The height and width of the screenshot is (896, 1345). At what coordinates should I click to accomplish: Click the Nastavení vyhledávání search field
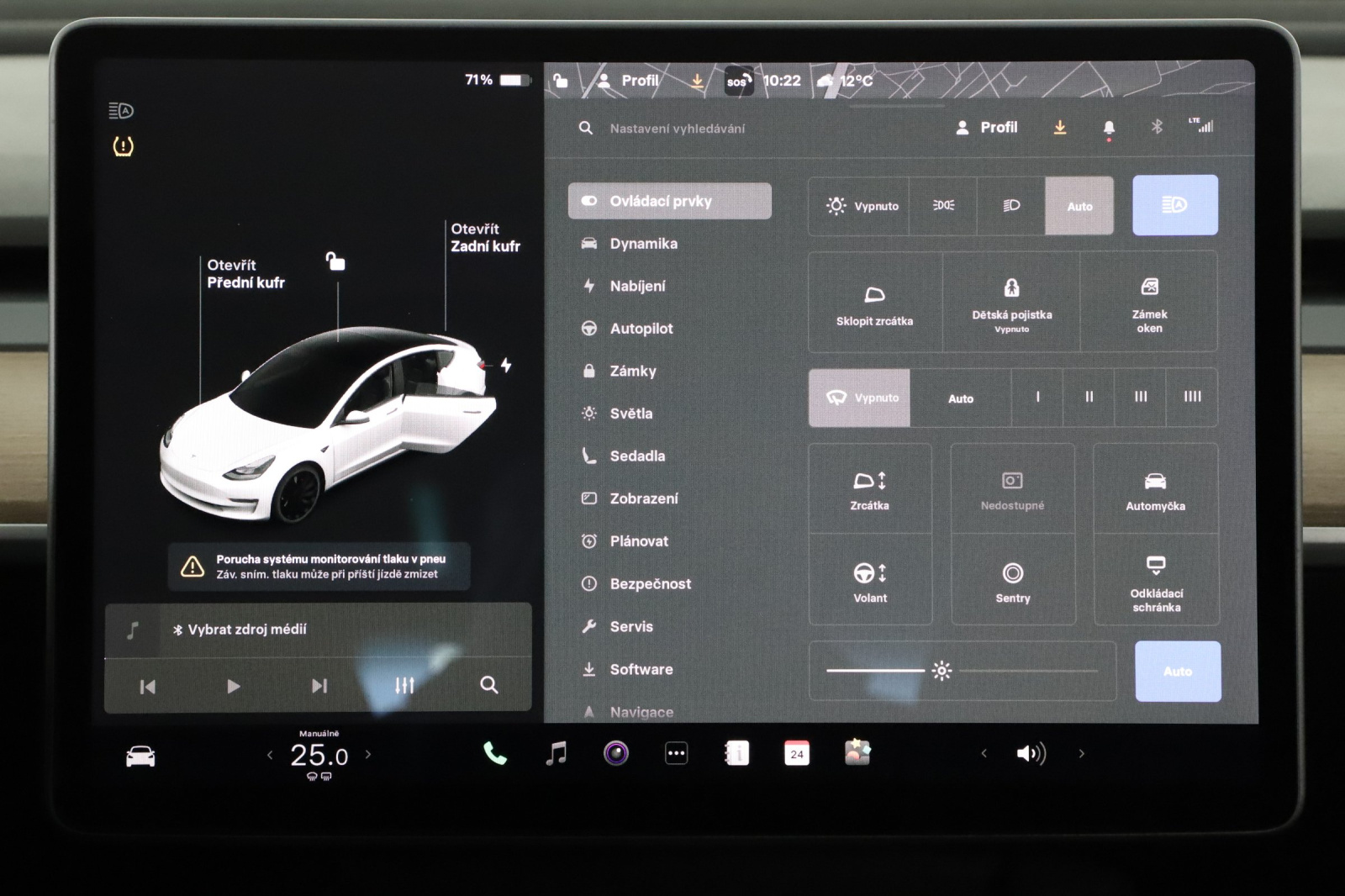point(677,129)
